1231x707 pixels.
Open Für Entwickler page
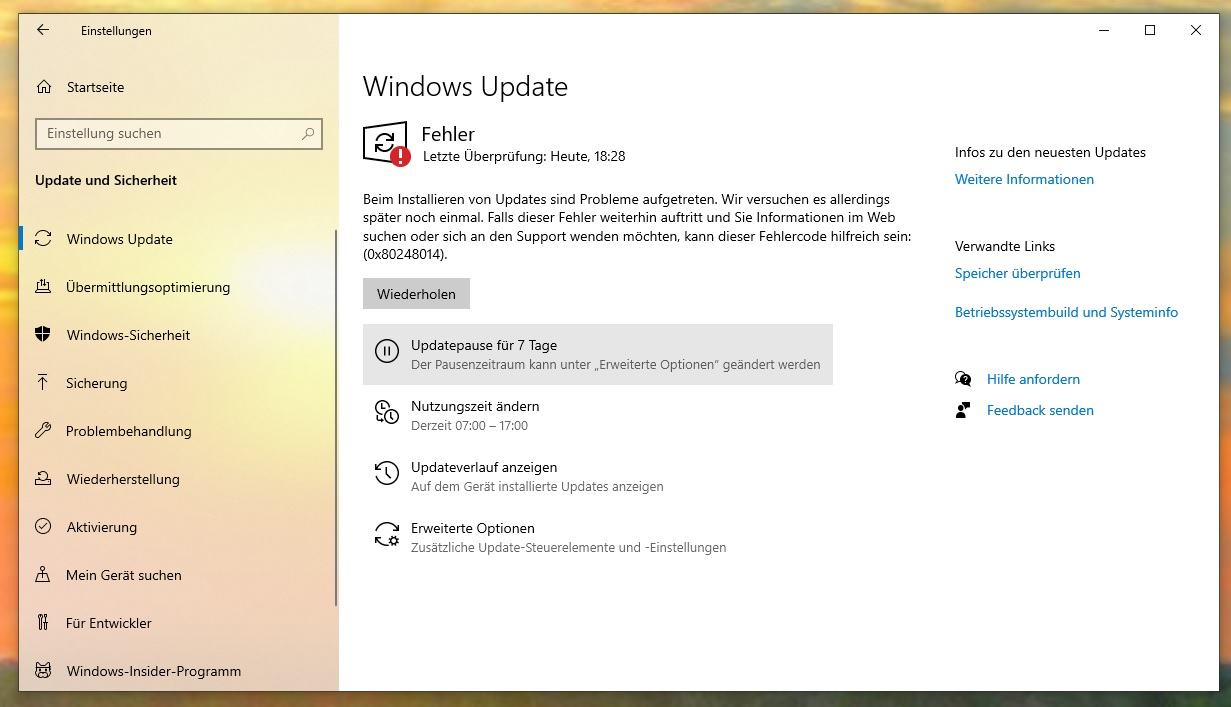point(178,623)
